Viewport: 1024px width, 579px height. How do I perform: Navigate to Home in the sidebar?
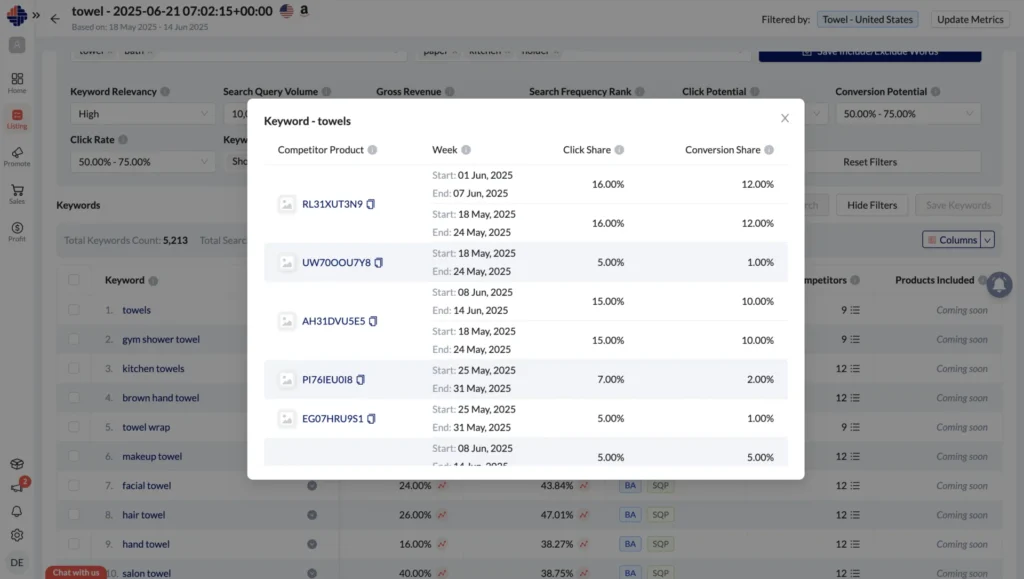point(17,82)
